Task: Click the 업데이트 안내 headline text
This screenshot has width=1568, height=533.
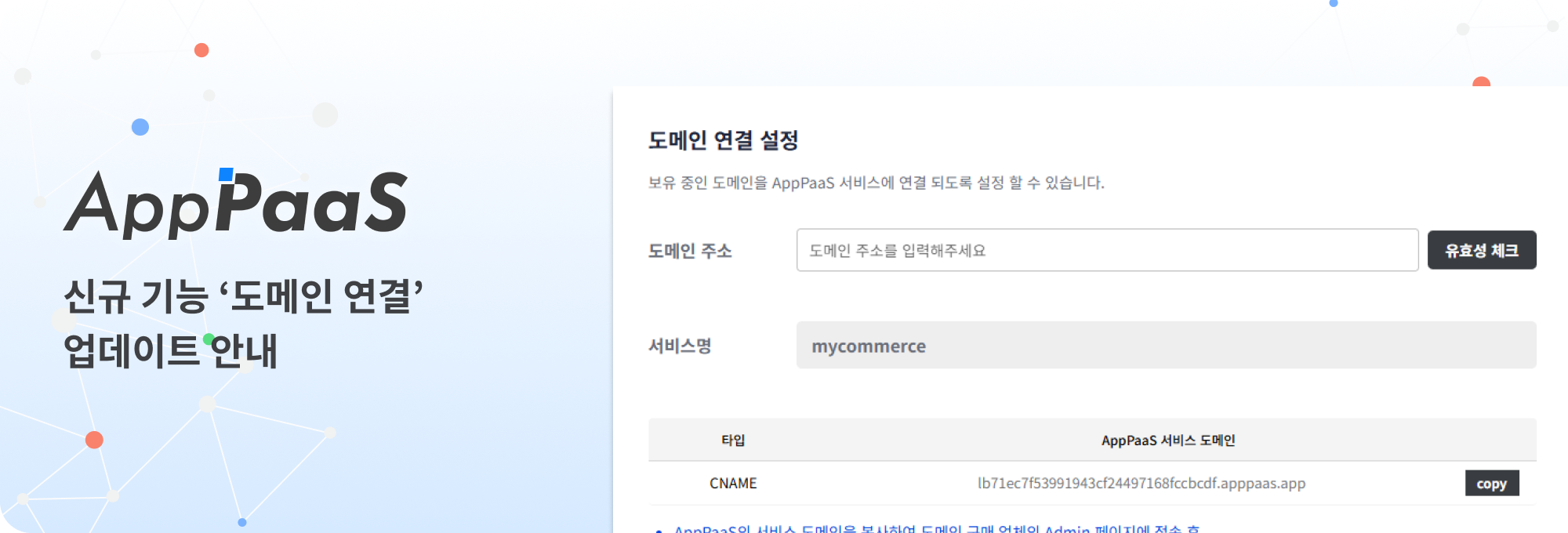Action: pos(170,350)
